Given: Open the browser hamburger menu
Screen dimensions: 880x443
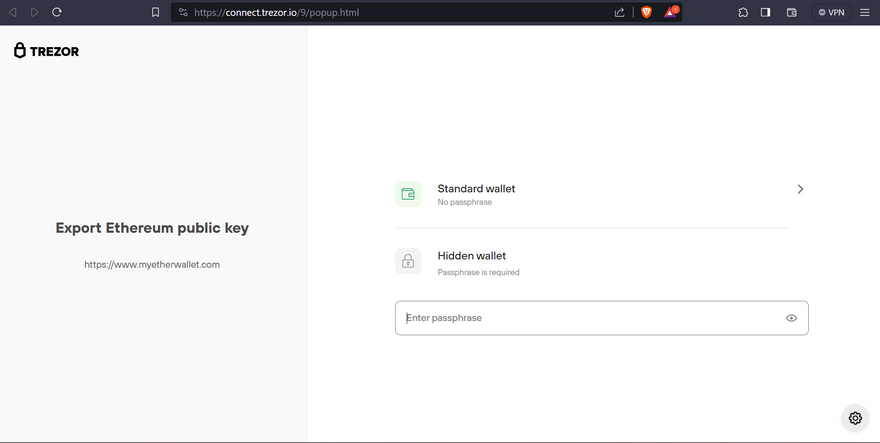Looking at the screenshot, I should pos(865,12).
